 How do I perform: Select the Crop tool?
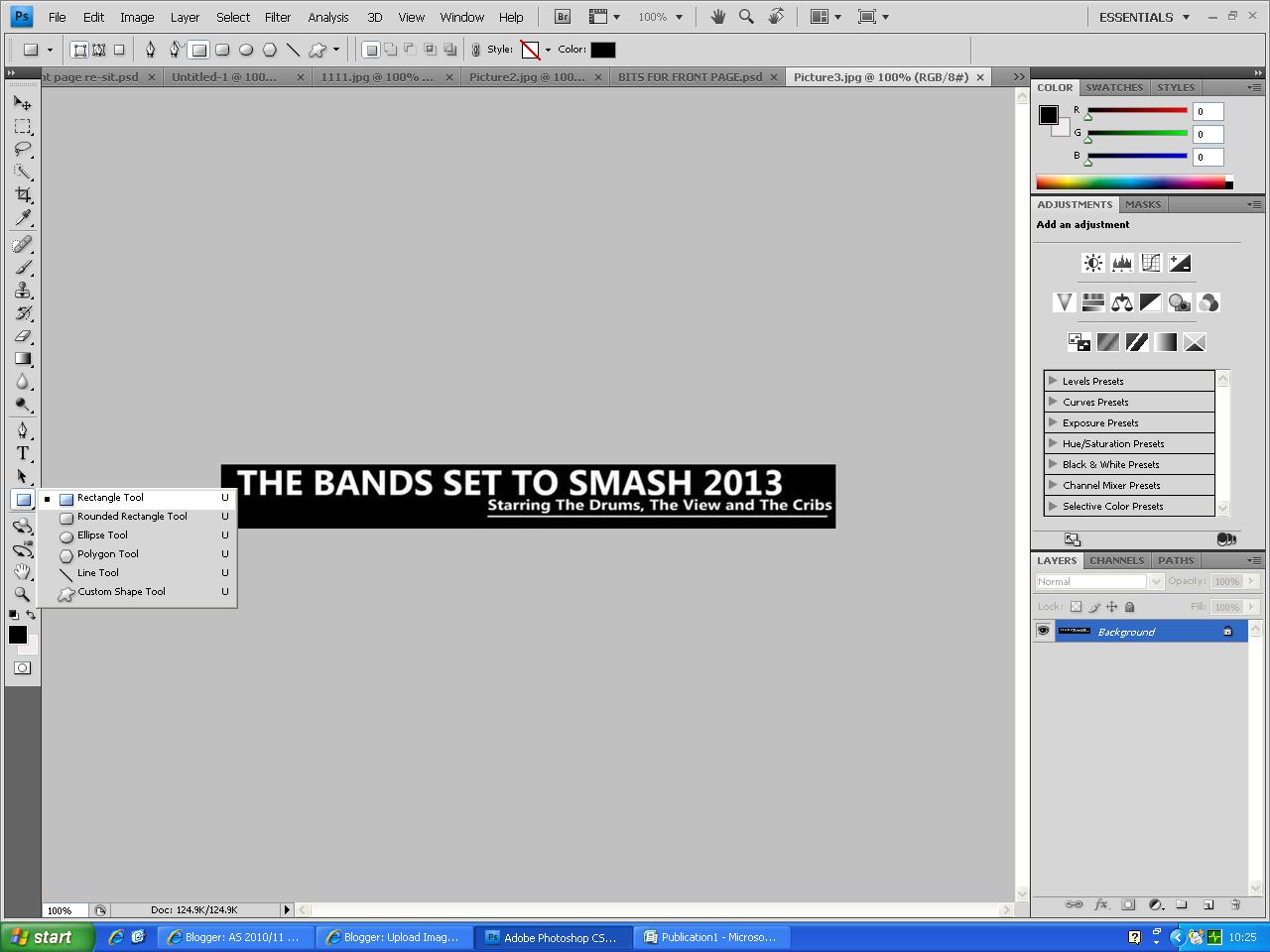(x=22, y=195)
